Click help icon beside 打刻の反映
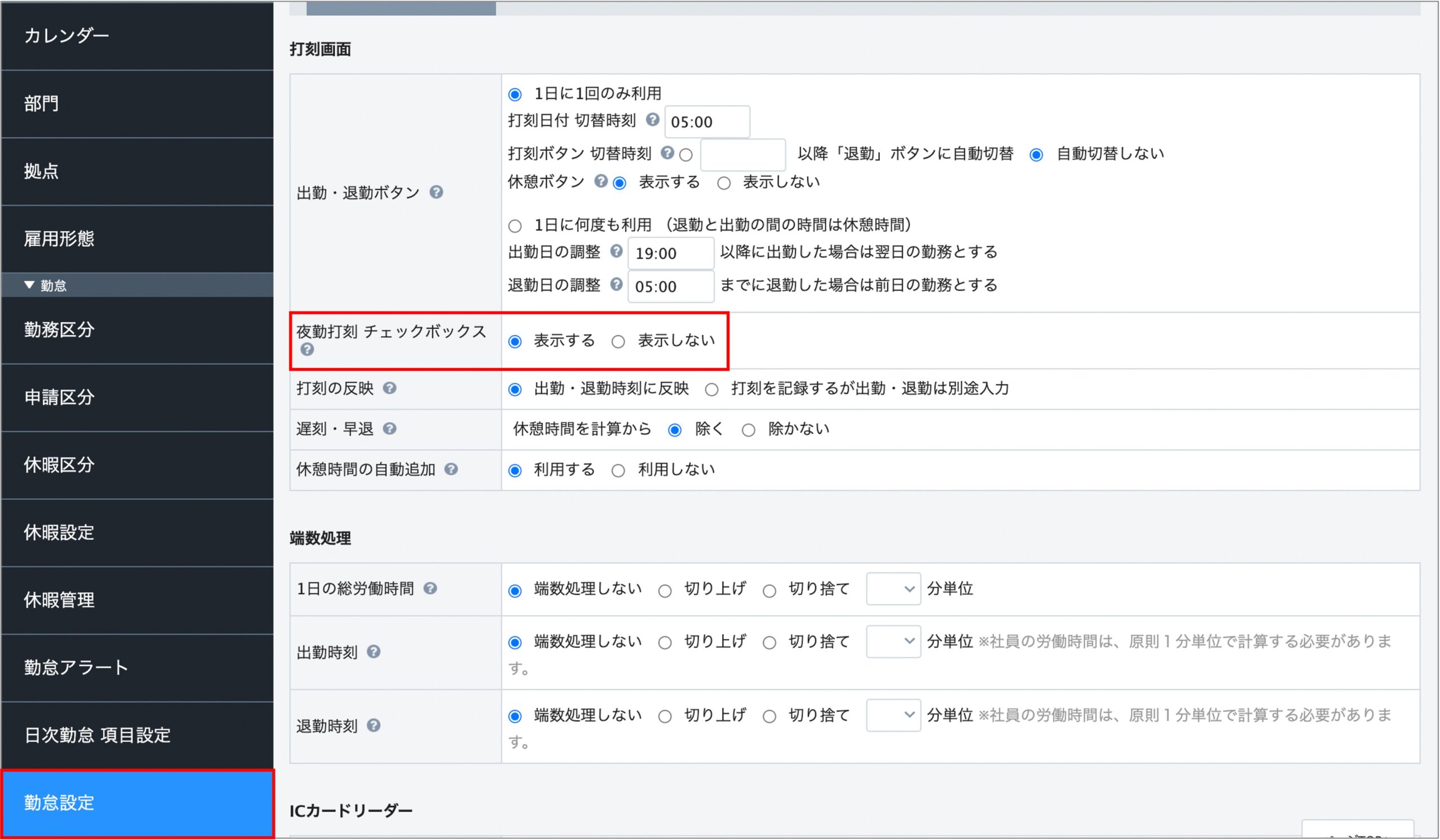Screen dimensions: 1440x840 tap(390, 389)
